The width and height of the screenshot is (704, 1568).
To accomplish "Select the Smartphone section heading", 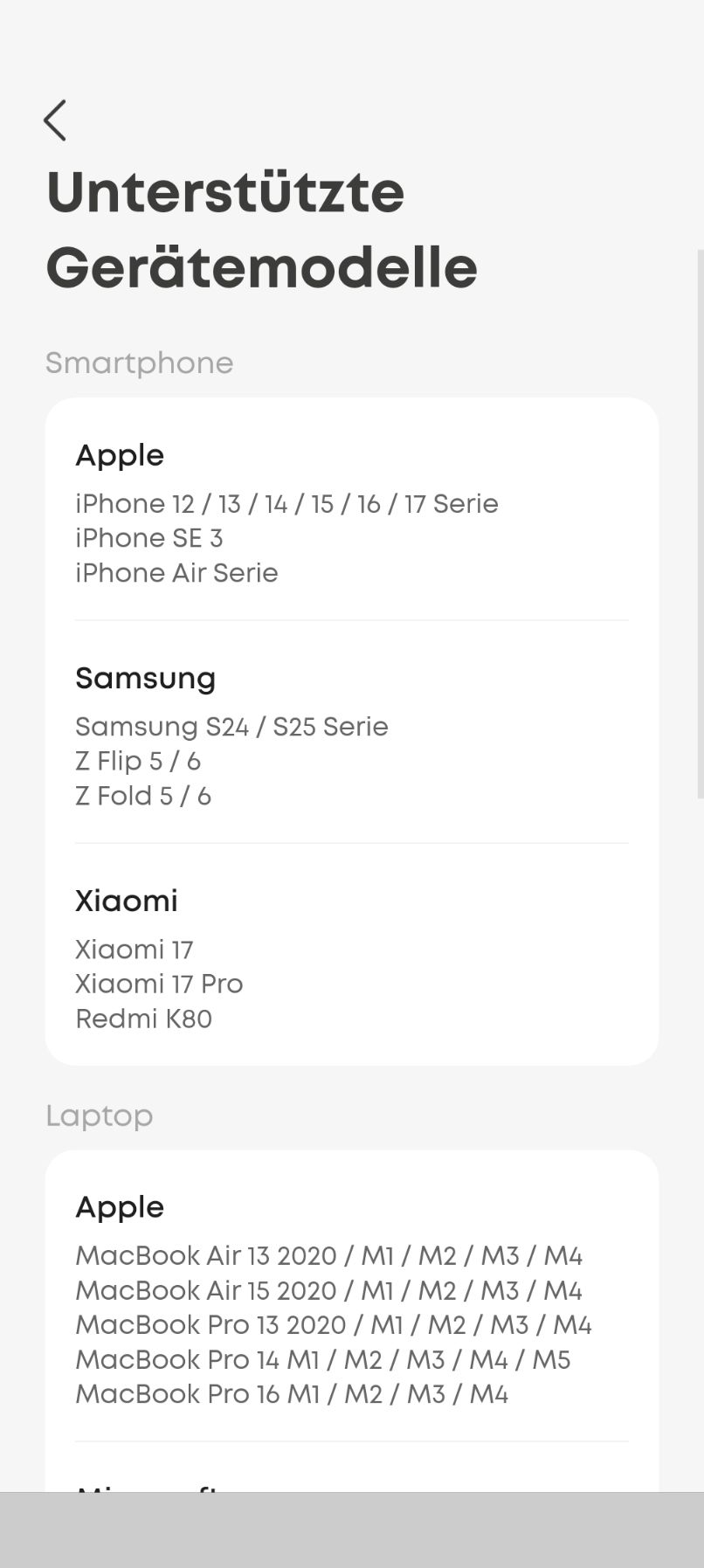I will coord(139,363).
